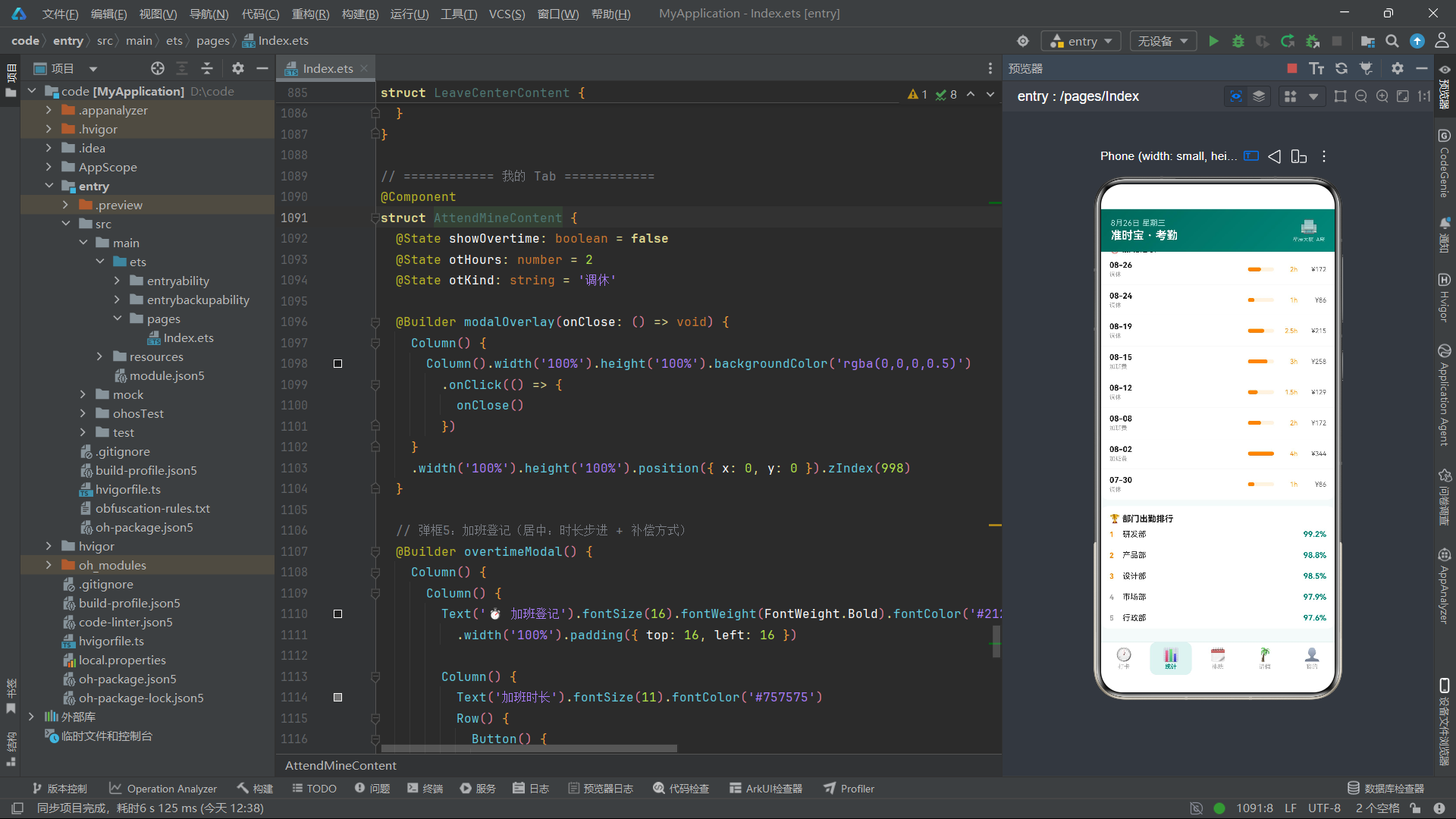Click the locate target crosshair icon in top toolbar
This screenshot has width=1456, height=819.
click(1023, 41)
